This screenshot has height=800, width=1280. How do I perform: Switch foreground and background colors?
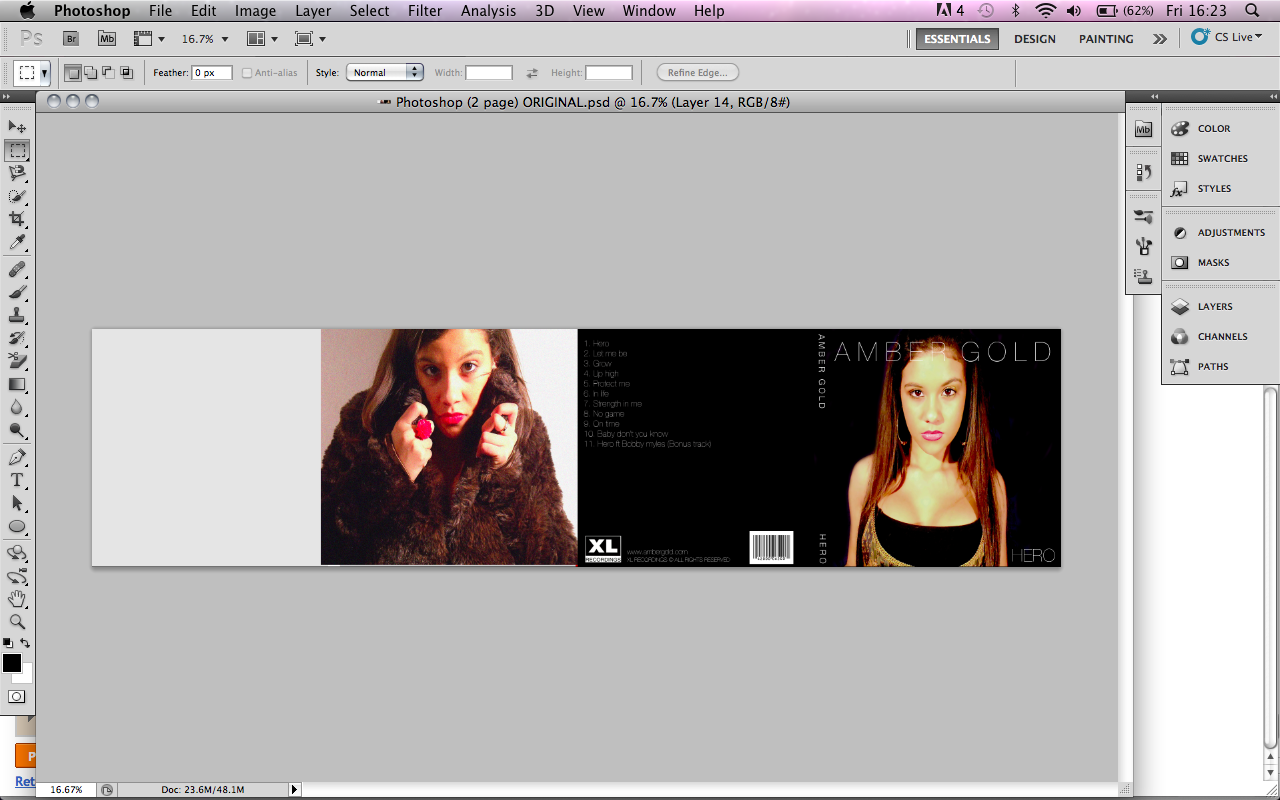[x=26, y=643]
